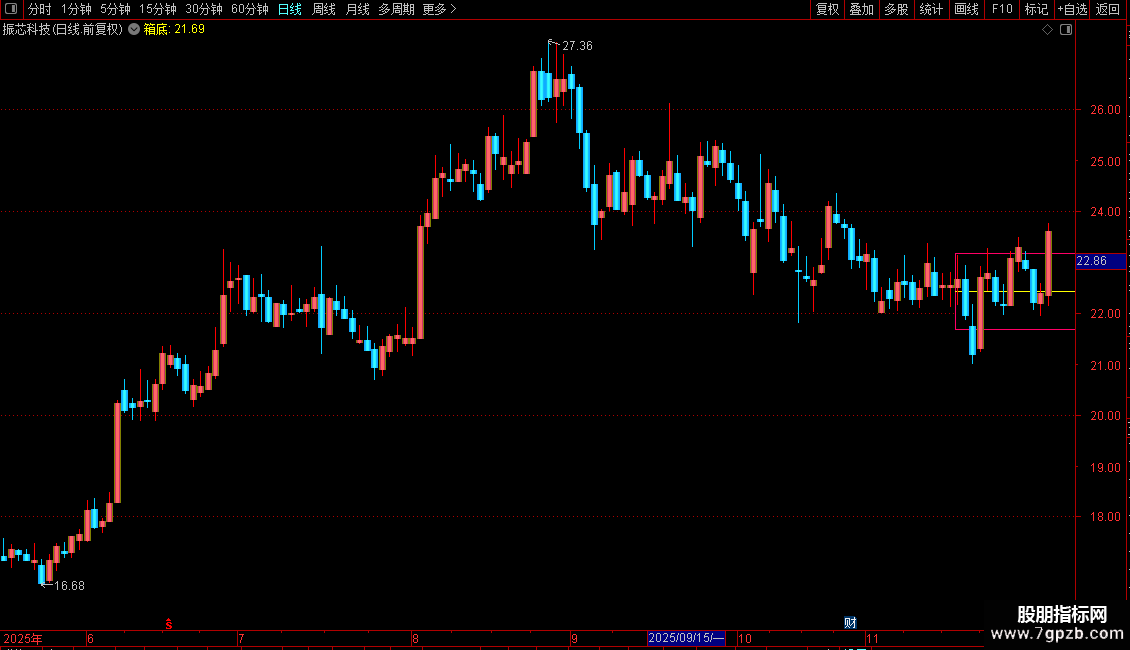Select the 5分钟 period
This screenshot has height=650, width=1130.
pos(115,9)
